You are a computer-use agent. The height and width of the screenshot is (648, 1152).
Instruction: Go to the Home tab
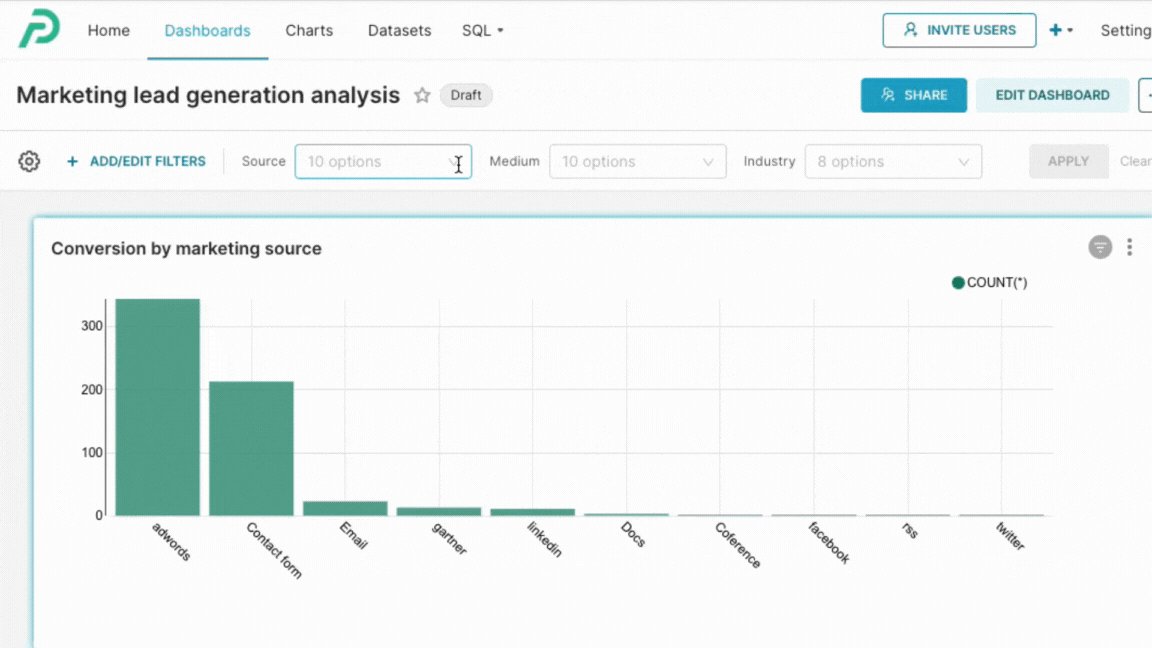pos(108,30)
